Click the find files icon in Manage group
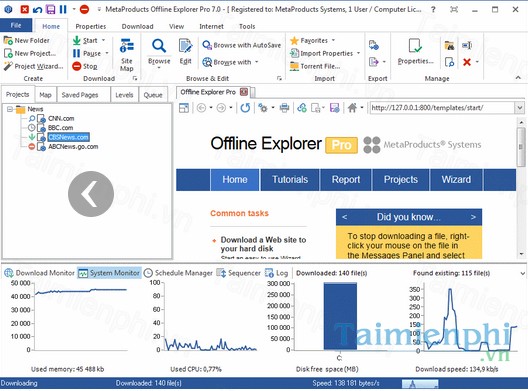 point(449,45)
